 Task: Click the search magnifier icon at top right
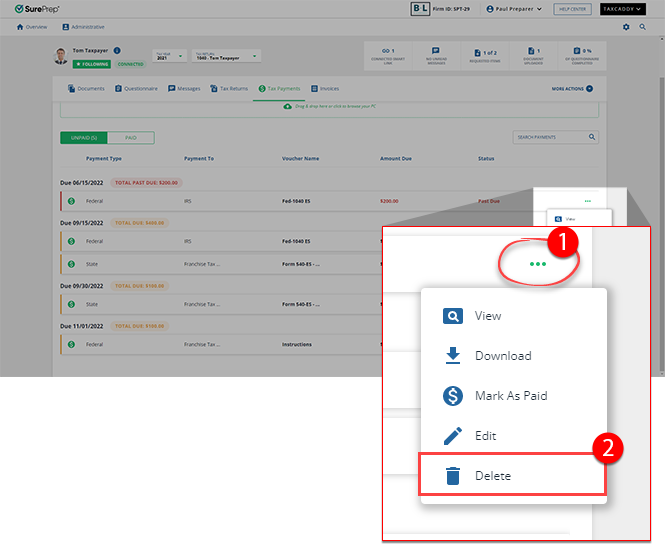coord(642,27)
